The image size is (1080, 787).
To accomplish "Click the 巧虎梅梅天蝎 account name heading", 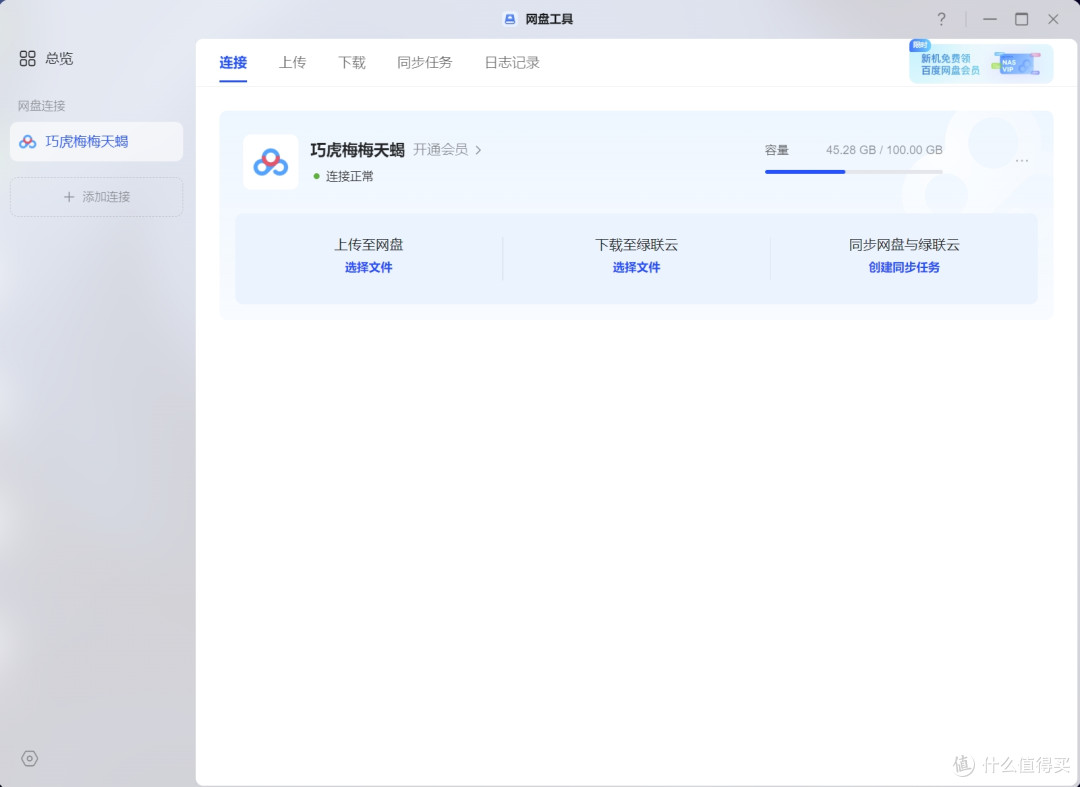I will click(357, 149).
